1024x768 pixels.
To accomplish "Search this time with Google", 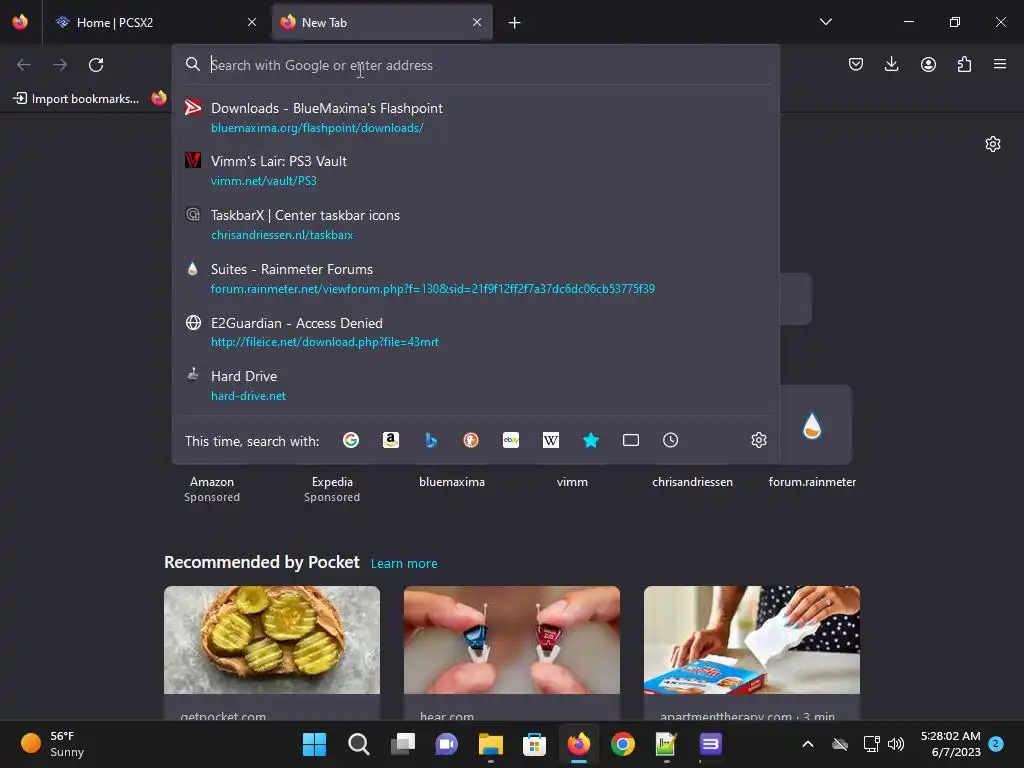I will click(x=351, y=440).
